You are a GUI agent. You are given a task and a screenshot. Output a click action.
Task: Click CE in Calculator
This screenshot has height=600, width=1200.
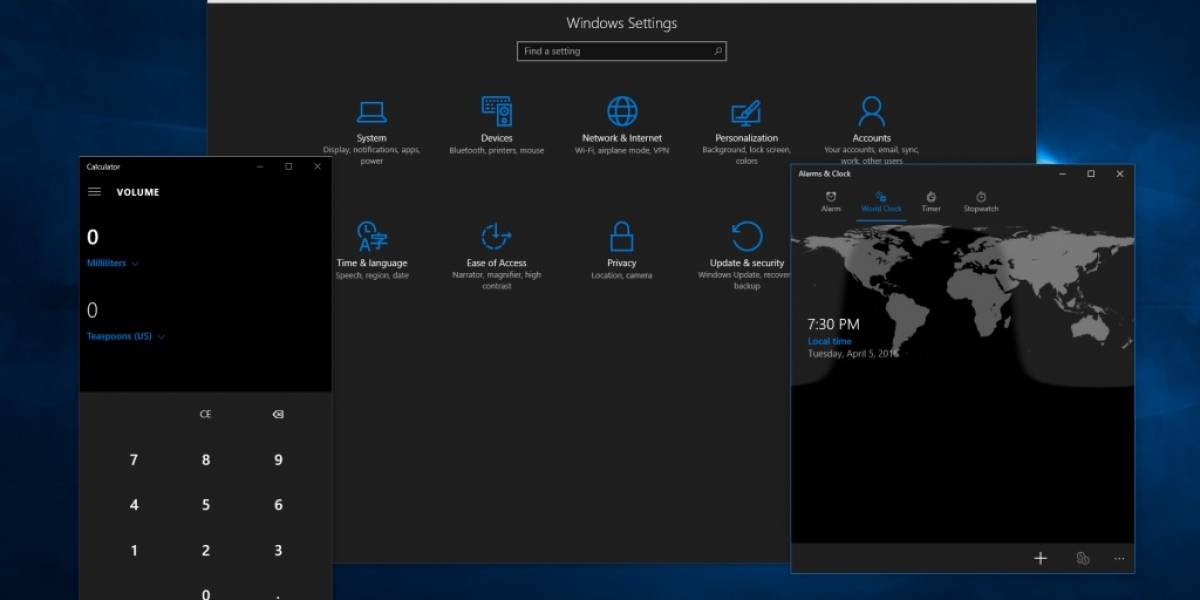(x=206, y=414)
